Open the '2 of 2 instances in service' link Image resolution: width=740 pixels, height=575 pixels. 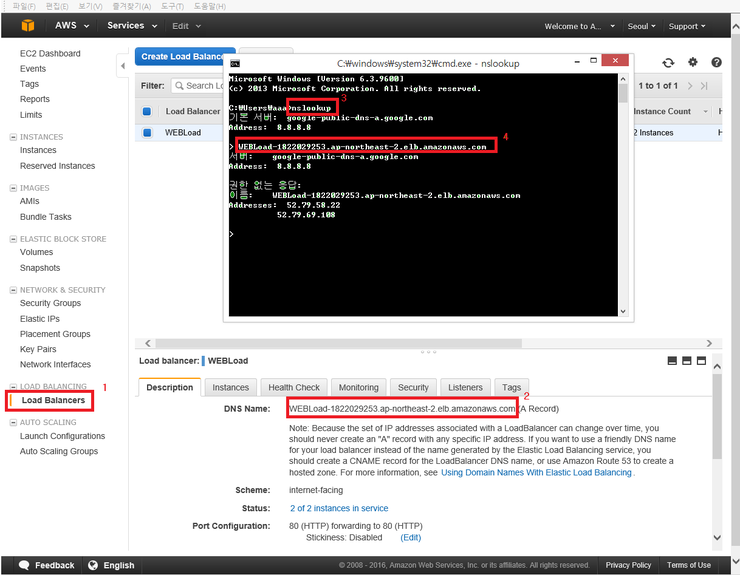pyautogui.click(x=339, y=509)
